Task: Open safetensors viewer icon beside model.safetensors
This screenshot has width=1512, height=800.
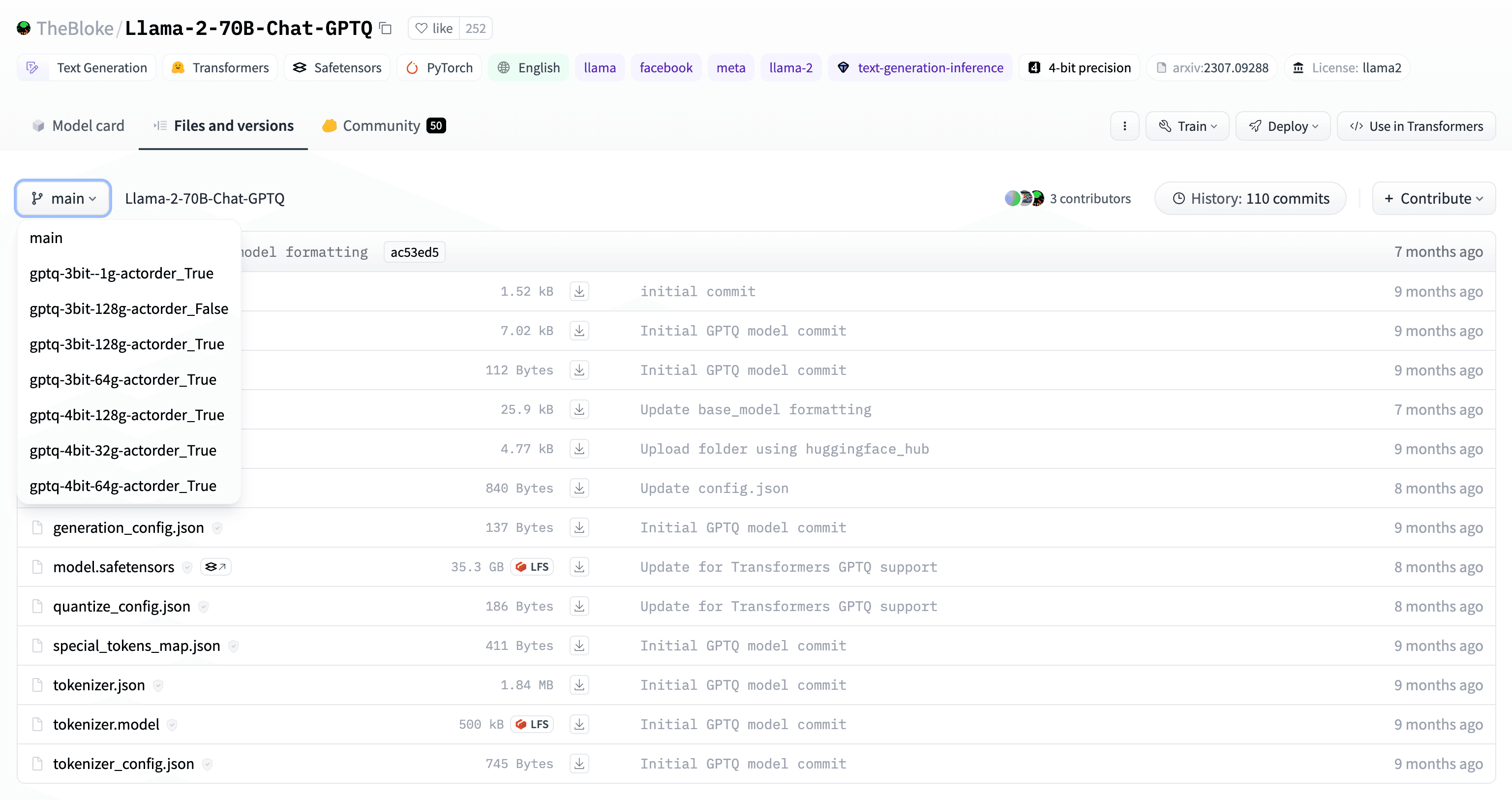Action: 215,567
